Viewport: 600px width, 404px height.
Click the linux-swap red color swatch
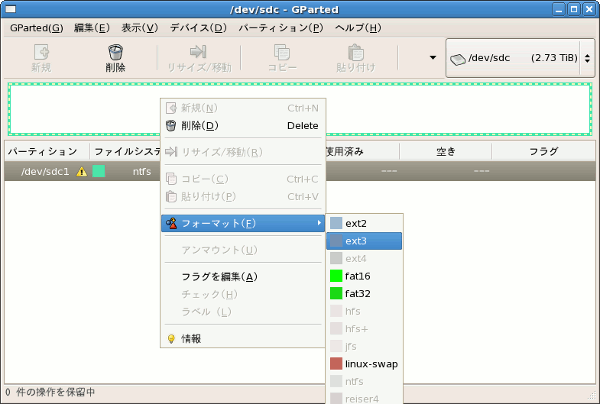click(x=336, y=363)
